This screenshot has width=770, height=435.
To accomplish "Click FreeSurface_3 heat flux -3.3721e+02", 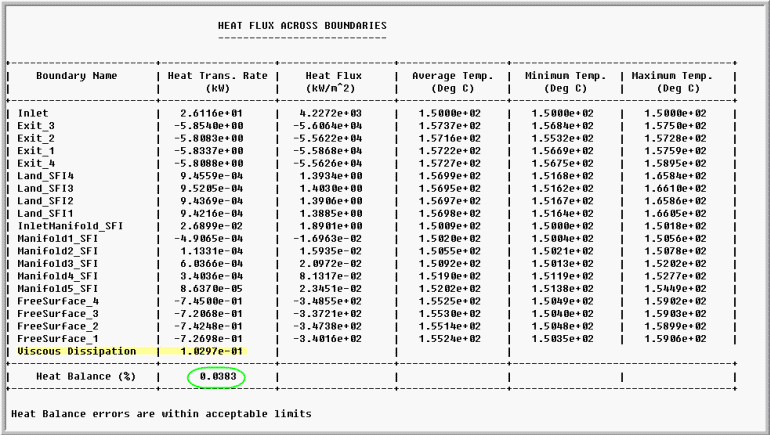I will pos(328,314).
